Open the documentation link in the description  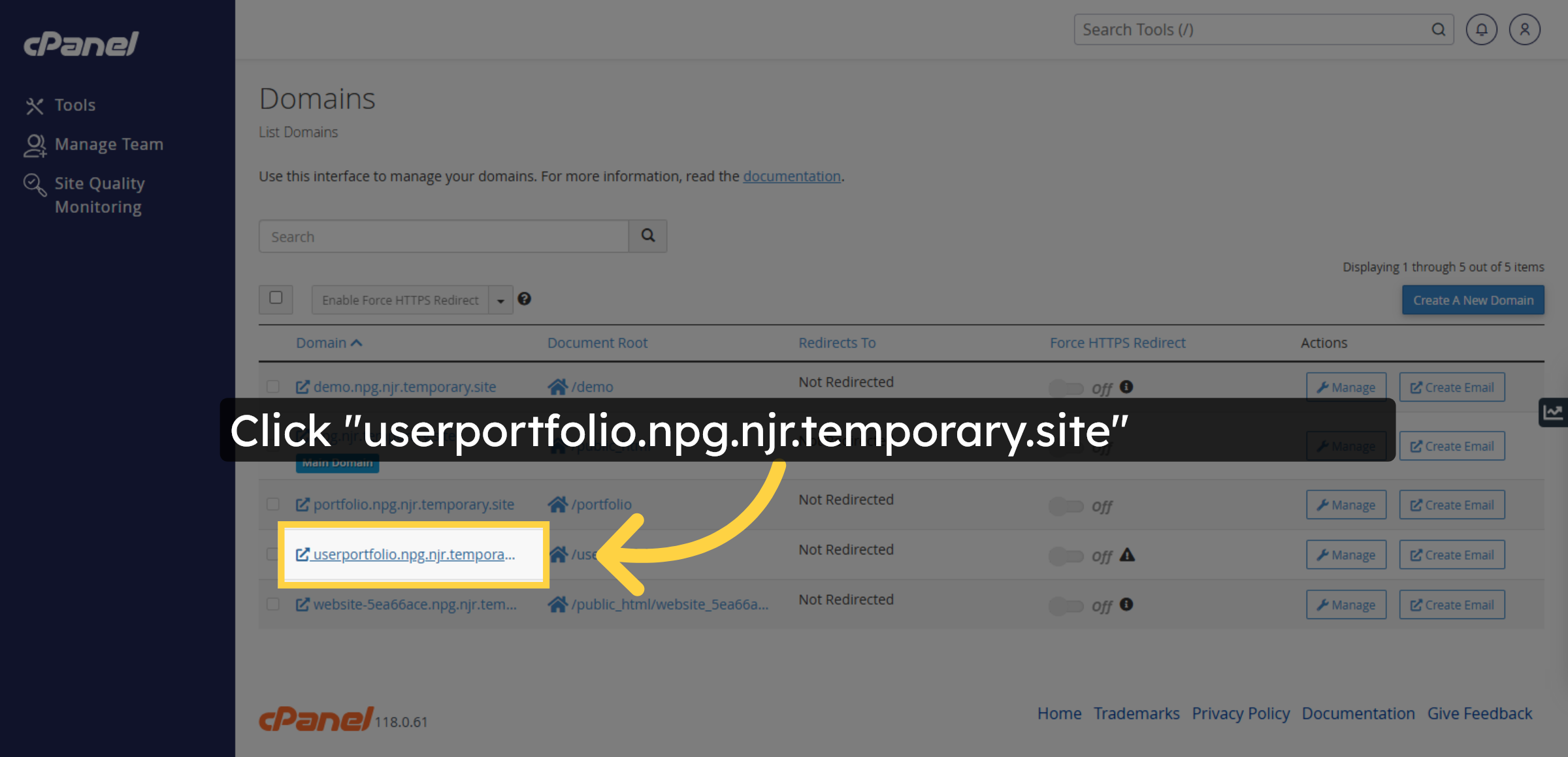[791, 176]
